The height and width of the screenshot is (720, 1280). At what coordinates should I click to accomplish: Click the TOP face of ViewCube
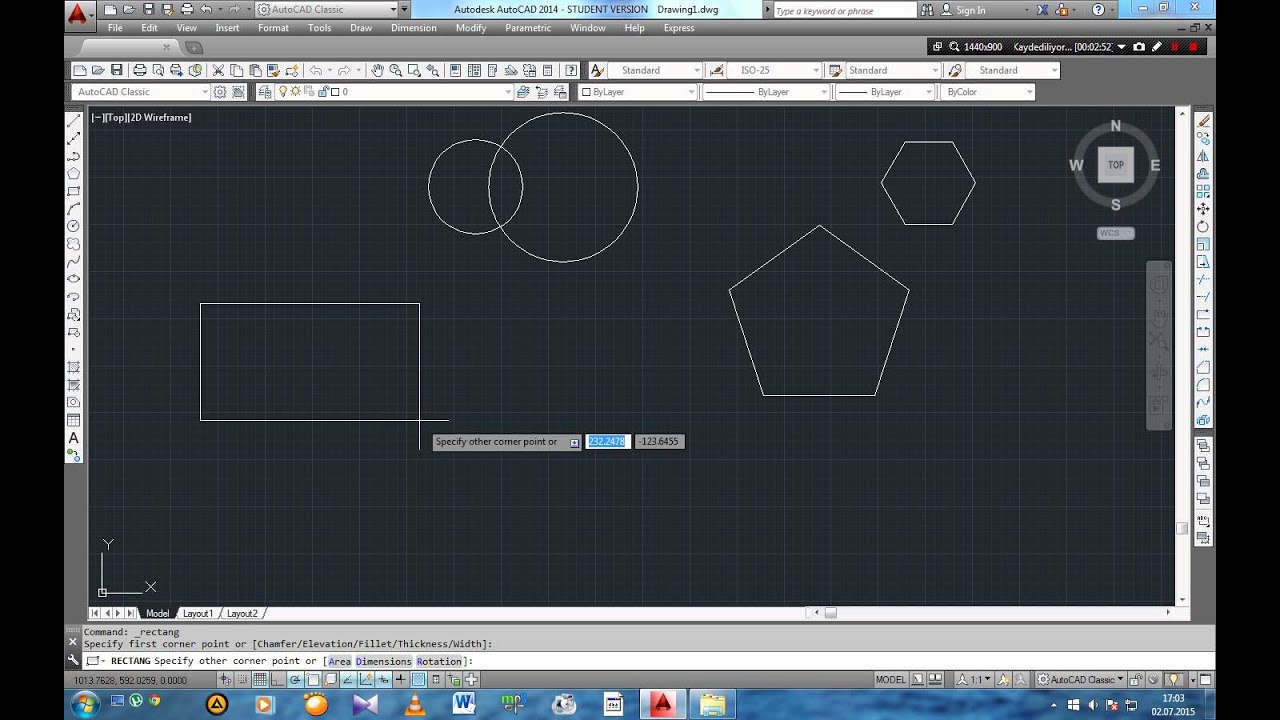coord(1116,165)
